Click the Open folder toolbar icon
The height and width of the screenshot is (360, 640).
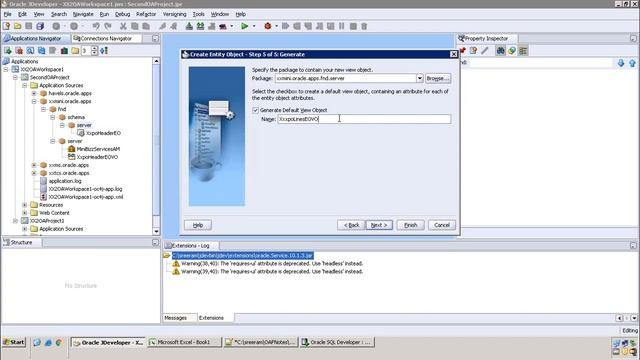click(x=18, y=26)
